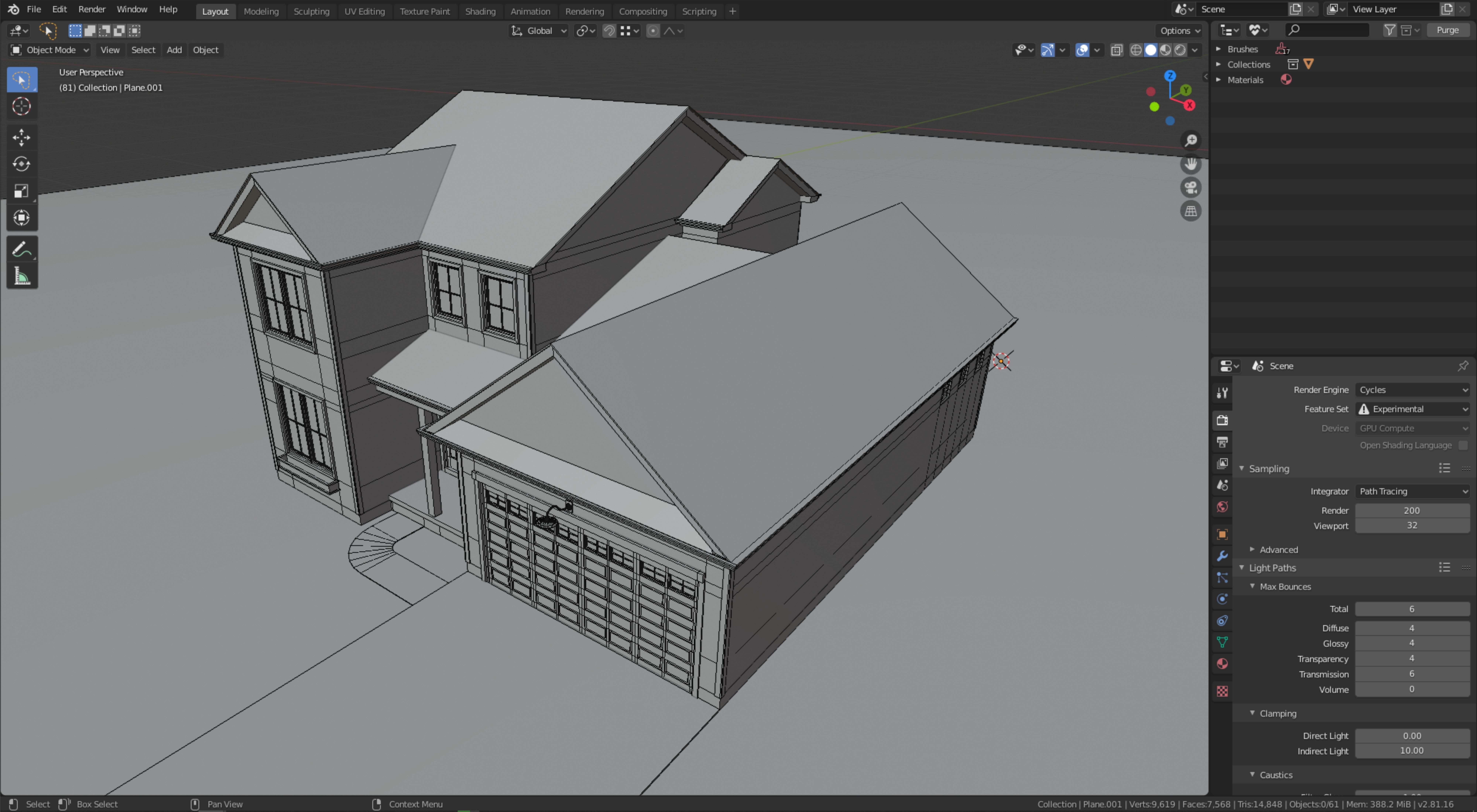Open the File menu
Screen dimensions: 1477x812
click(x=34, y=10)
